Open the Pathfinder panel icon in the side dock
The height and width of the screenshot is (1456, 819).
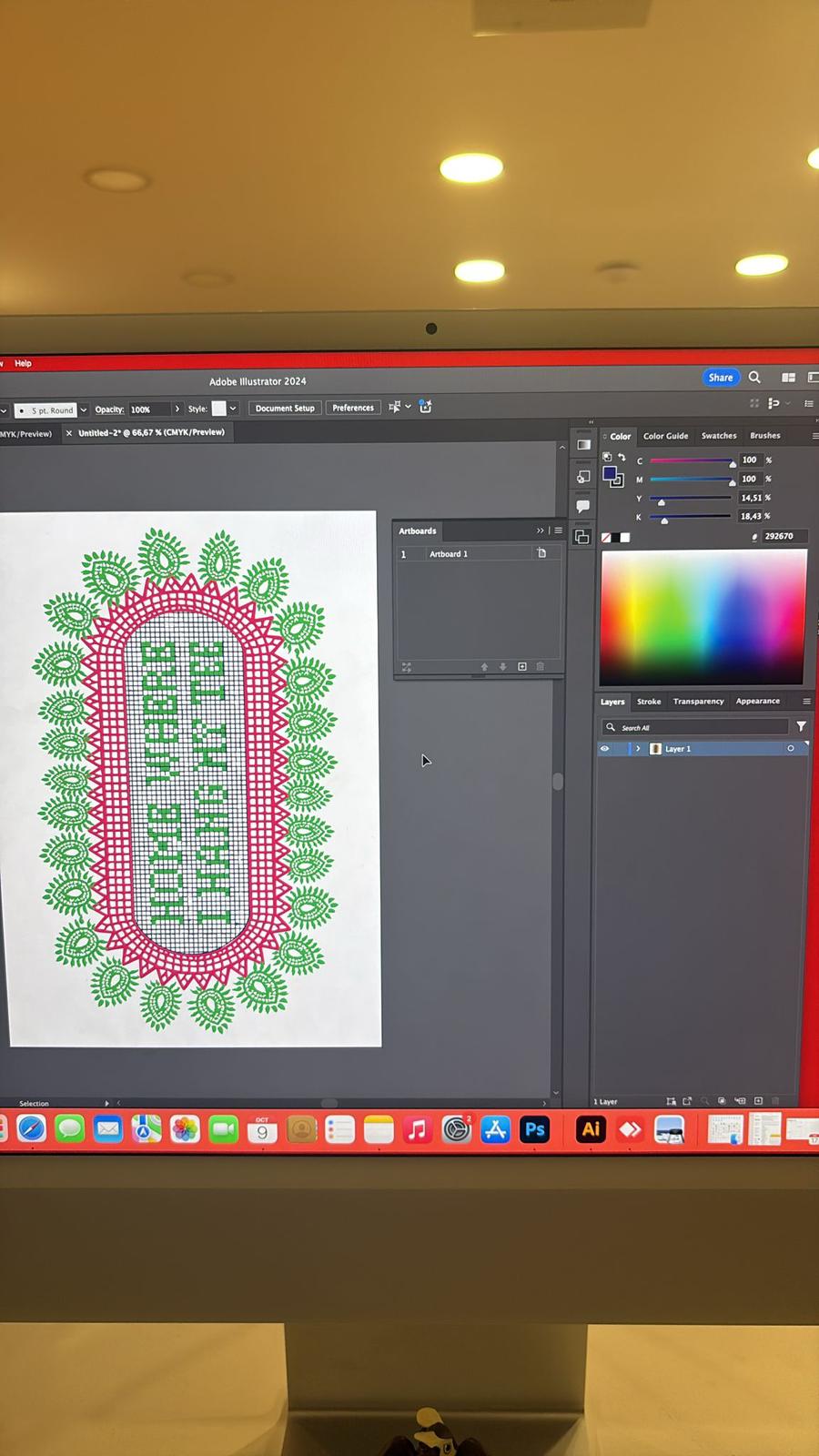pyautogui.click(x=582, y=537)
